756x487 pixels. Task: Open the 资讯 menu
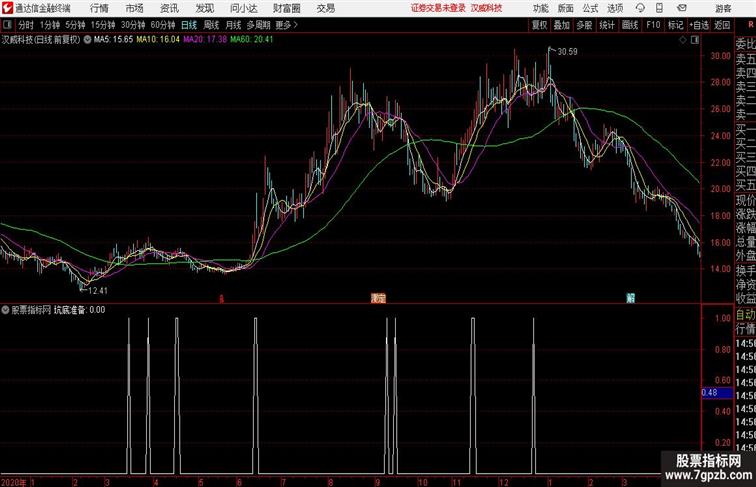169,8
